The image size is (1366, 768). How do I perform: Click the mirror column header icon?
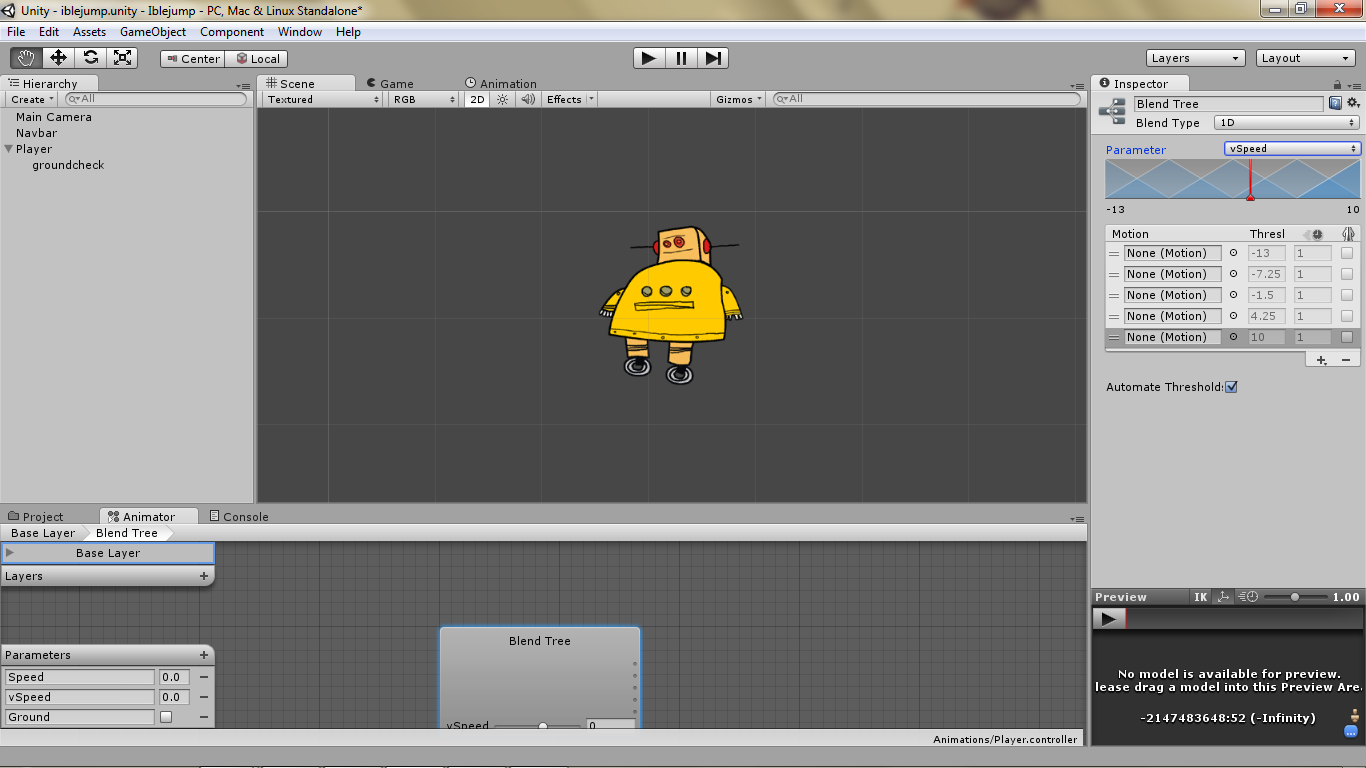coord(1348,234)
